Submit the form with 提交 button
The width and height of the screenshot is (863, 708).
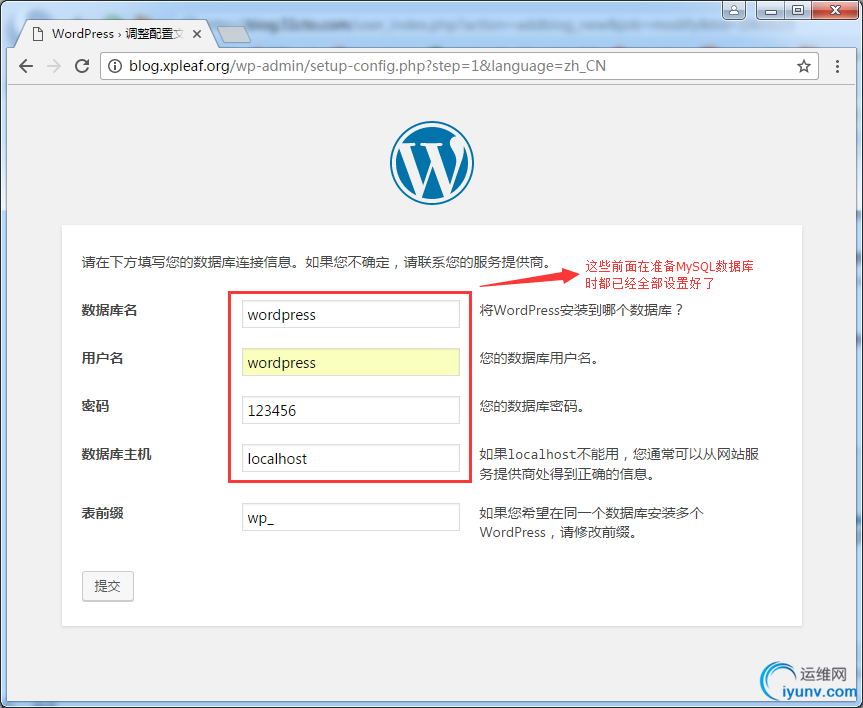tap(108, 586)
